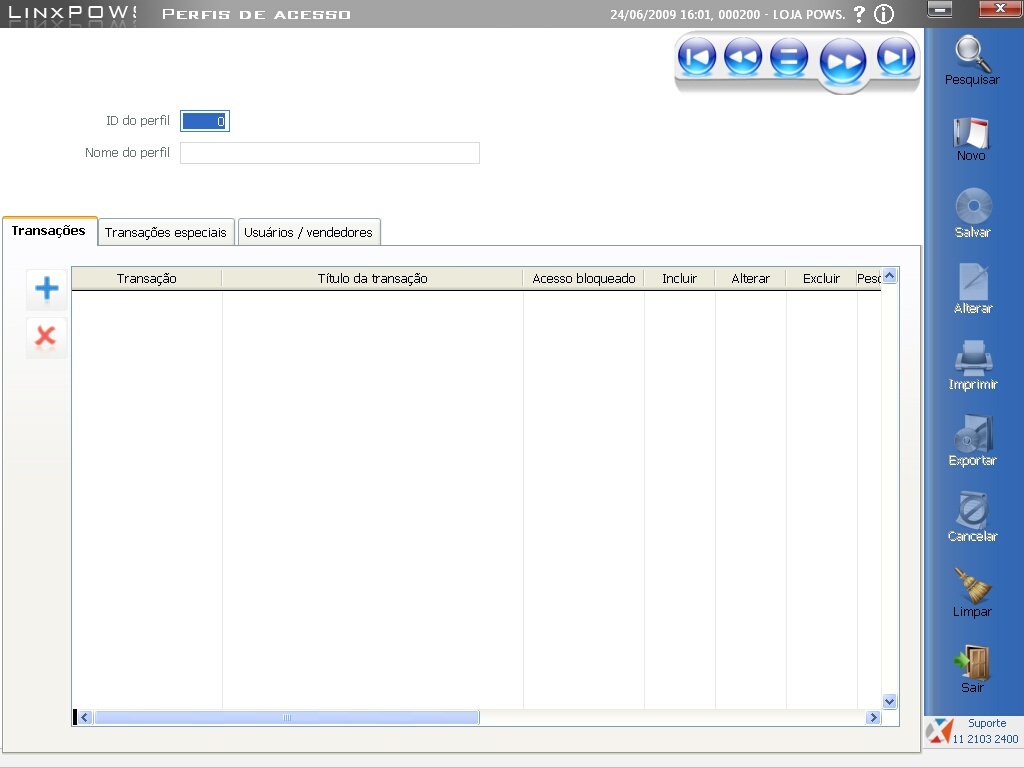The height and width of the screenshot is (768, 1024).
Task: Focus the ID do perfil field
Action: tap(205, 121)
